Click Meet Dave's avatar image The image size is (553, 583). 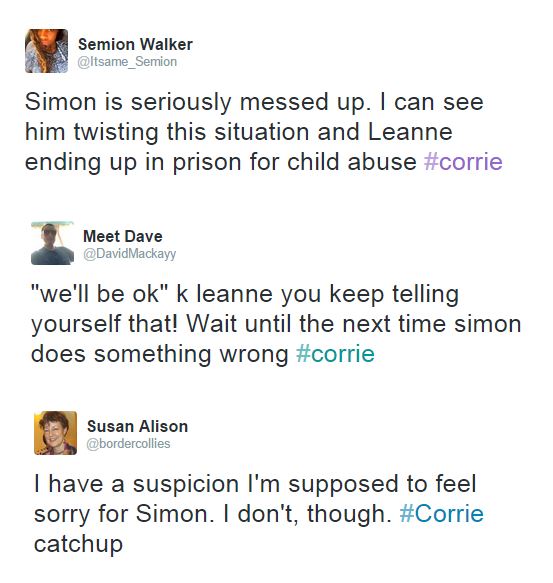(52, 243)
